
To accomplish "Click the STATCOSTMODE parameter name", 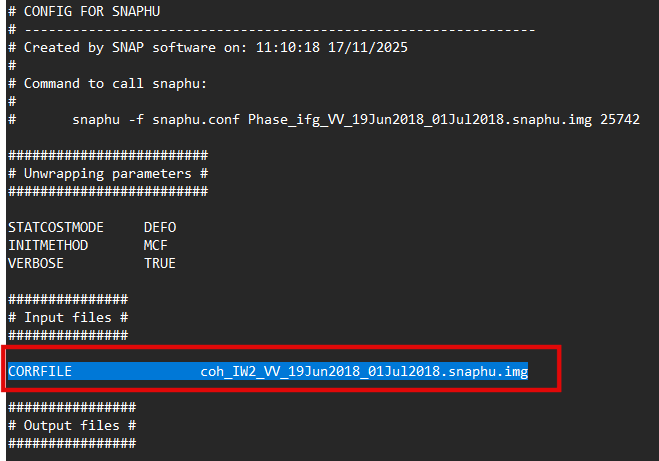I will 56,227.
